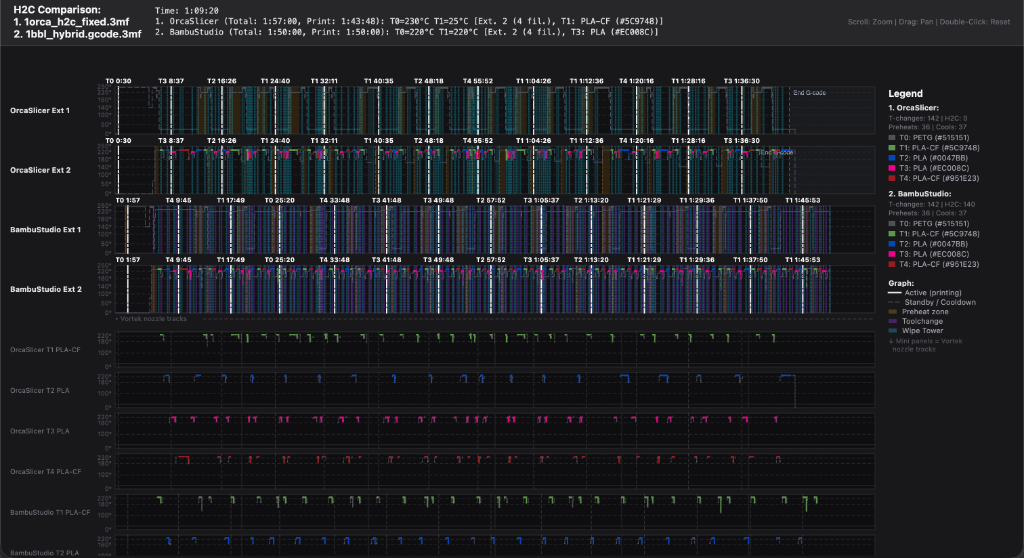This screenshot has height=558, width=1024.
Task: Click T2 48:18 marker above OrcaSlicer Ext 2
Action: [428, 140]
